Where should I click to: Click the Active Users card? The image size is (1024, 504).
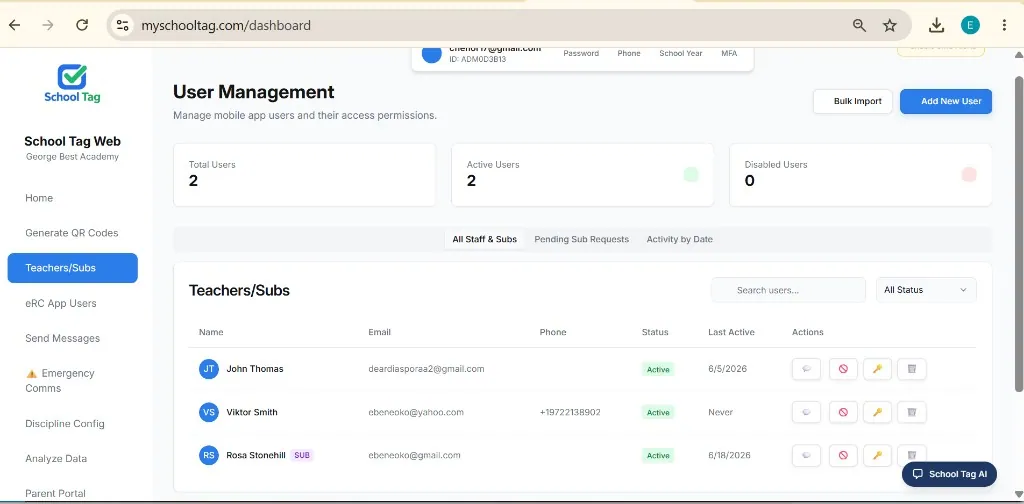pos(583,175)
